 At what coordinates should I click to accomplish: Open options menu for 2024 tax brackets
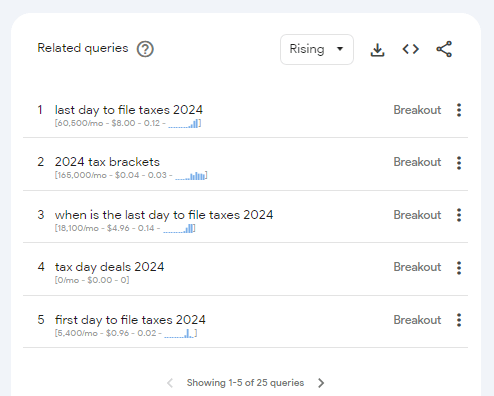pyautogui.click(x=459, y=163)
